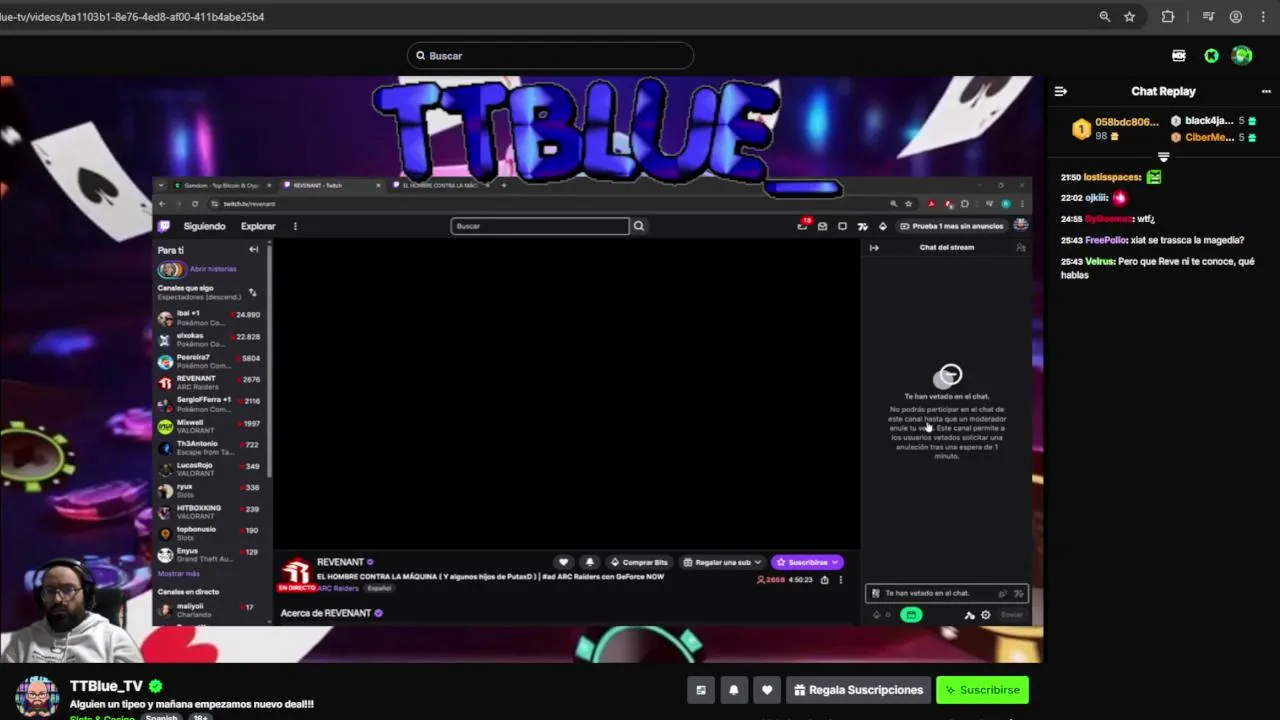Select the CiberMe leaderboard entry

tap(1214, 137)
